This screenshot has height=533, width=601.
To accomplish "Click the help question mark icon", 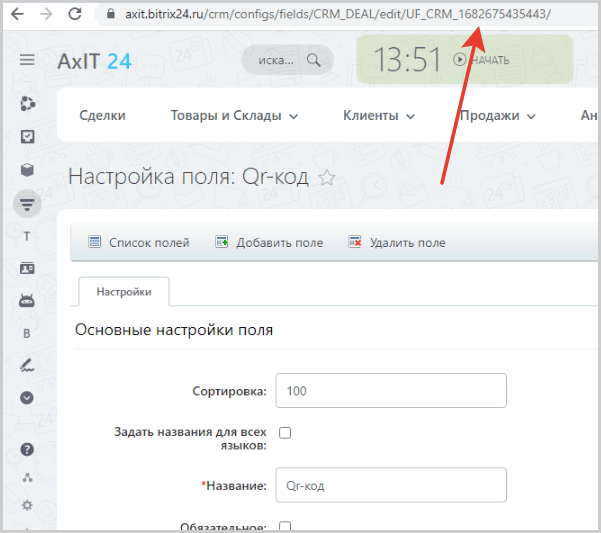I will (x=27, y=449).
